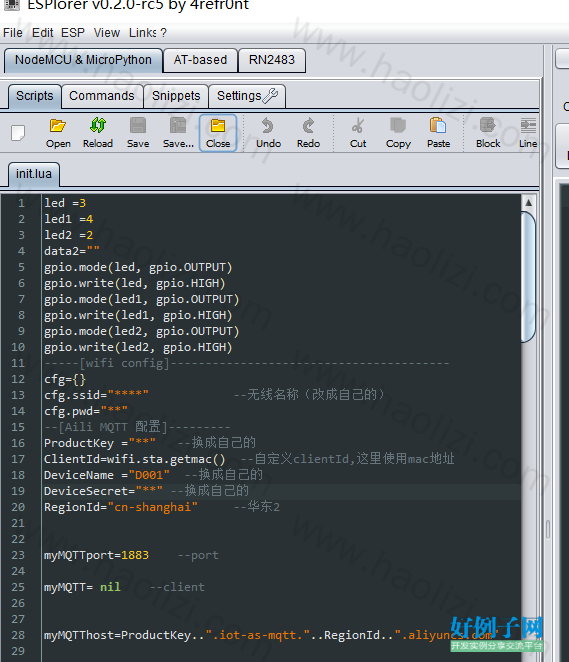The height and width of the screenshot is (662, 569).
Task: Click gpio.mode(led, gpio.OUTPUT) line
Action: [138, 267]
